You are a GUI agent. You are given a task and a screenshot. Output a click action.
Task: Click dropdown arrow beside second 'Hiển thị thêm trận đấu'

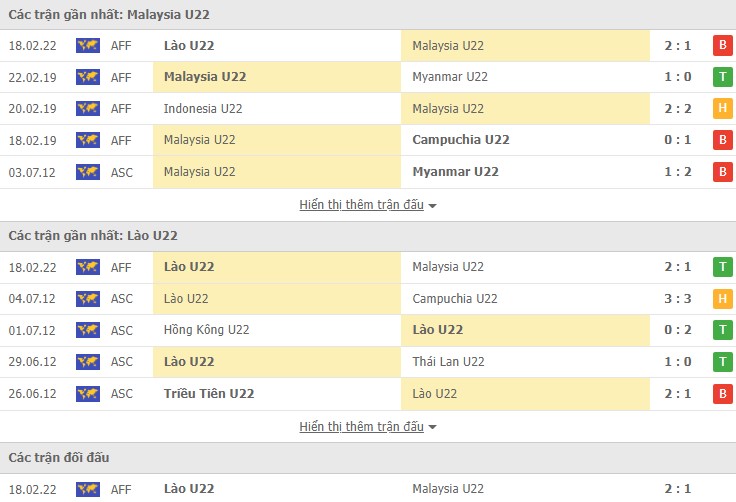click(x=432, y=428)
